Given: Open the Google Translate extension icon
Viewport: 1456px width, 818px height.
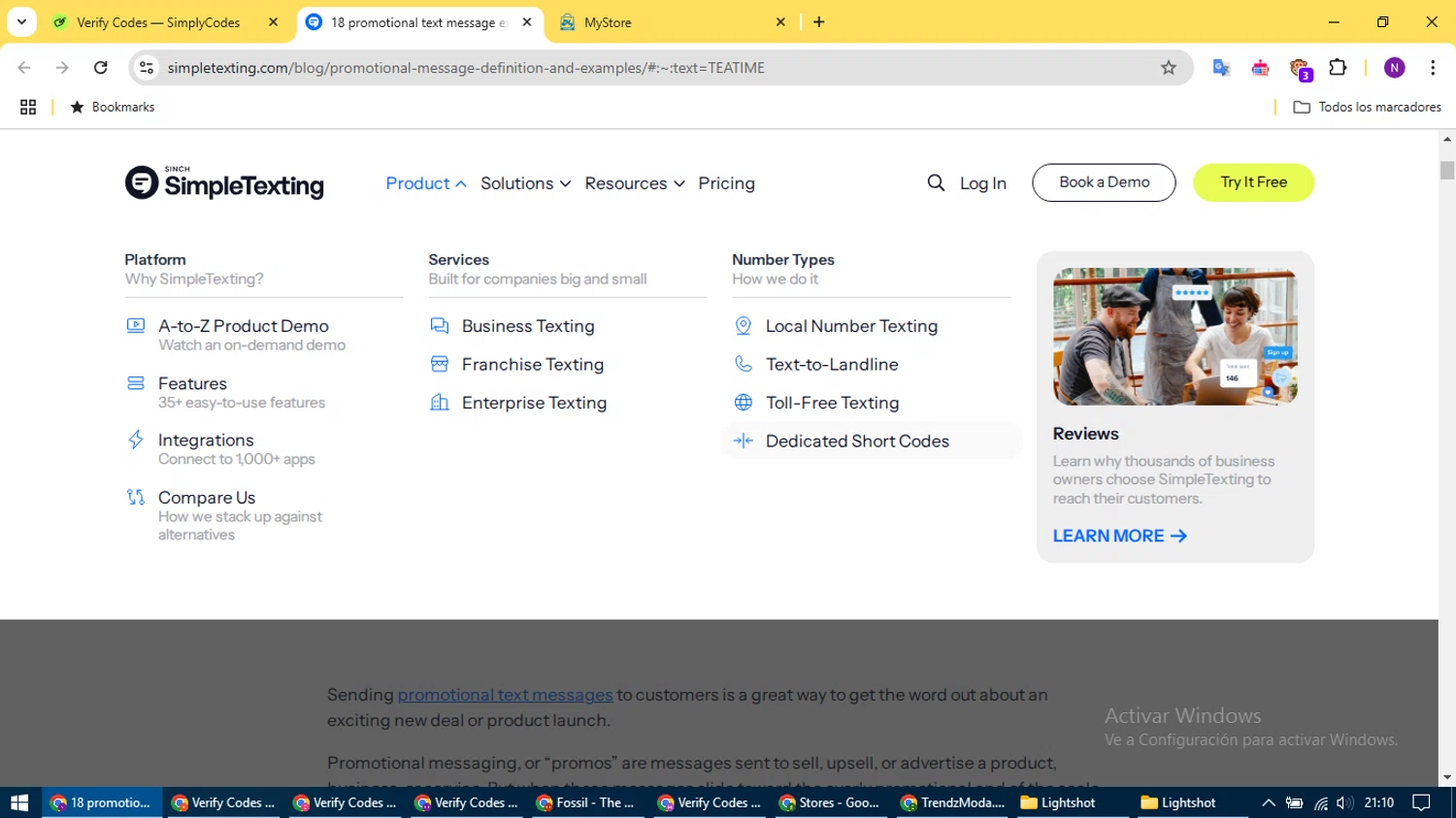Looking at the screenshot, I should (x=1221, y=68).
